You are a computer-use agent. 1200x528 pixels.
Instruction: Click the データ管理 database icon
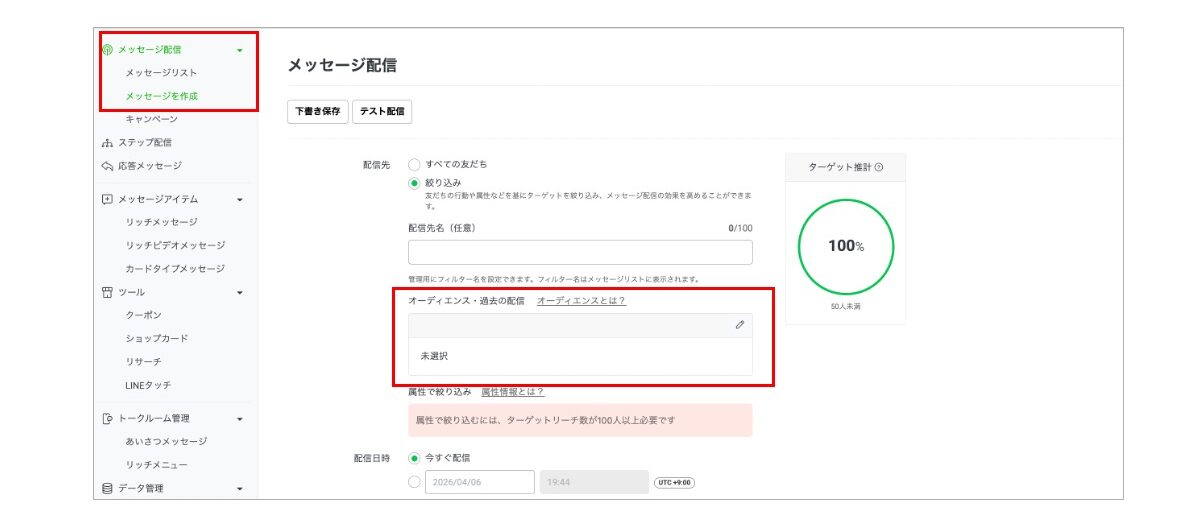108,489
